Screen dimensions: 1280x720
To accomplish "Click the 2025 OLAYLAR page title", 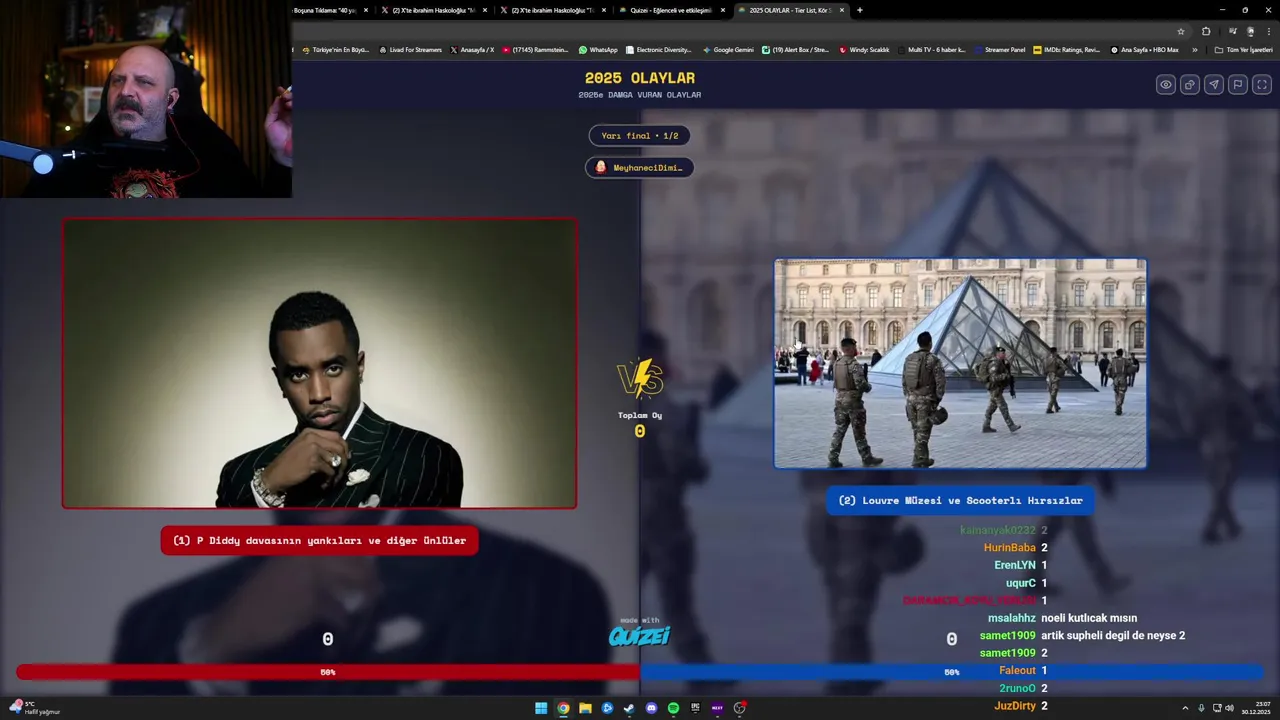I will (640, 78).
